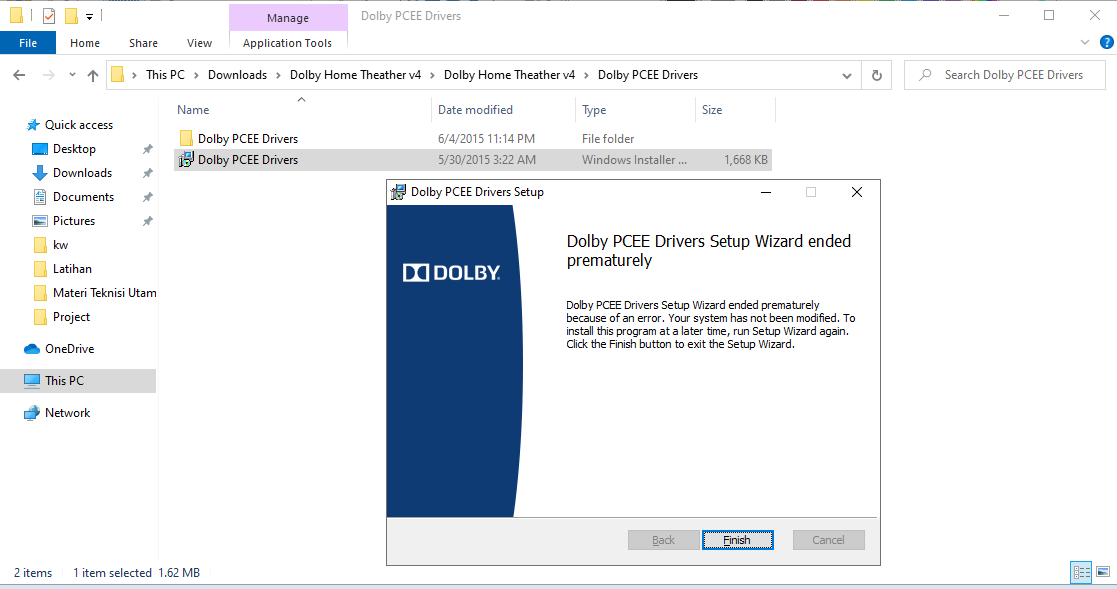
Task: Expand the address bar history dropdown
Action: [846, 75]
